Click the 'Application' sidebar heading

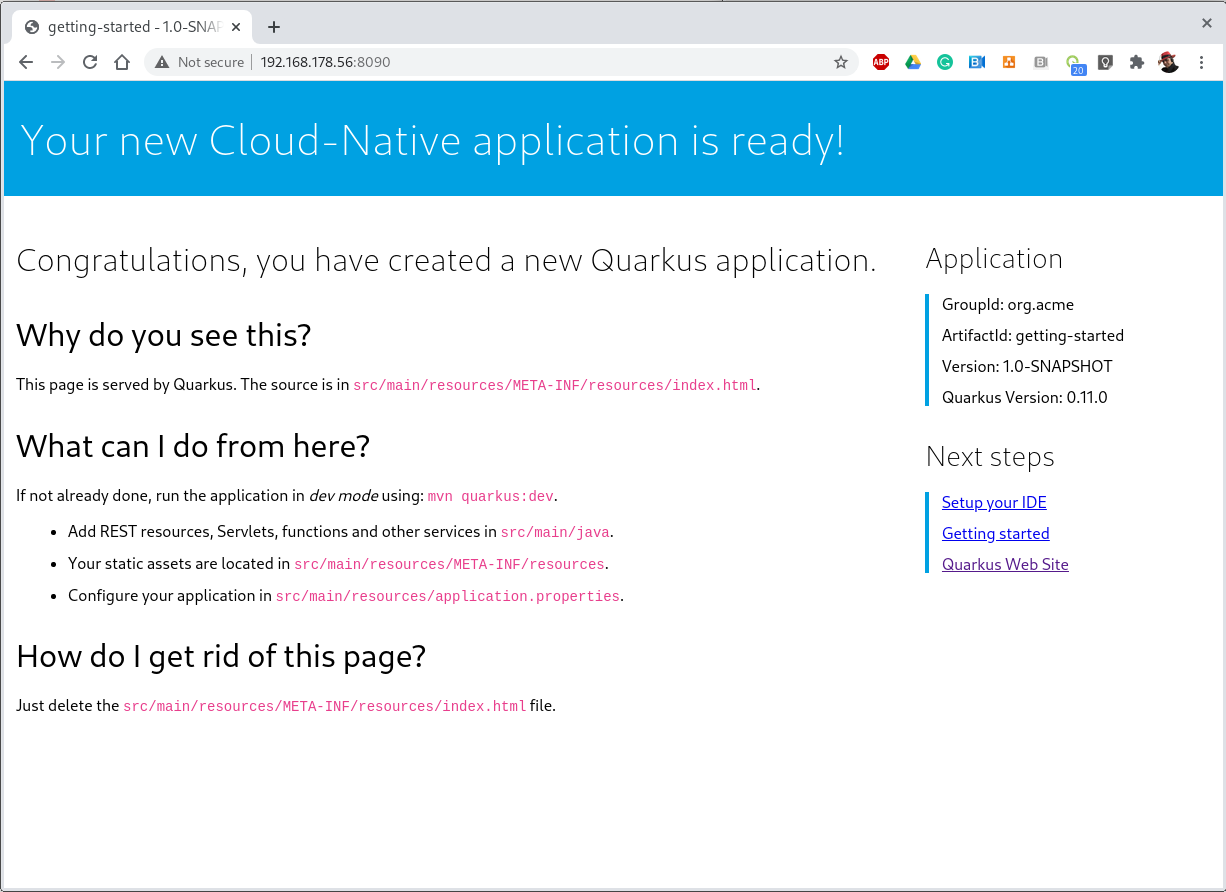point(994,259)
